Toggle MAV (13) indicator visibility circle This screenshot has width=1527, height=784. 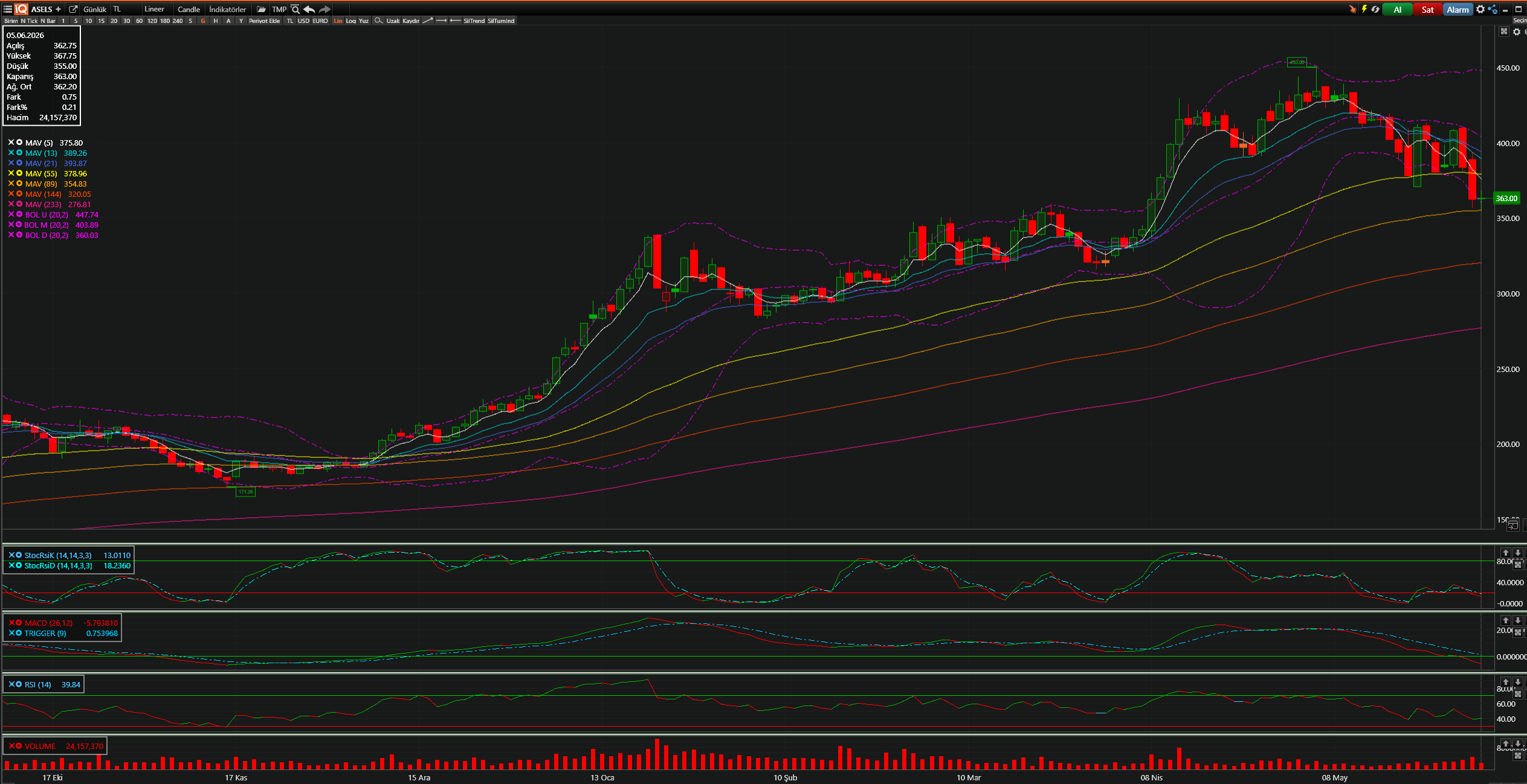point(19,153)
